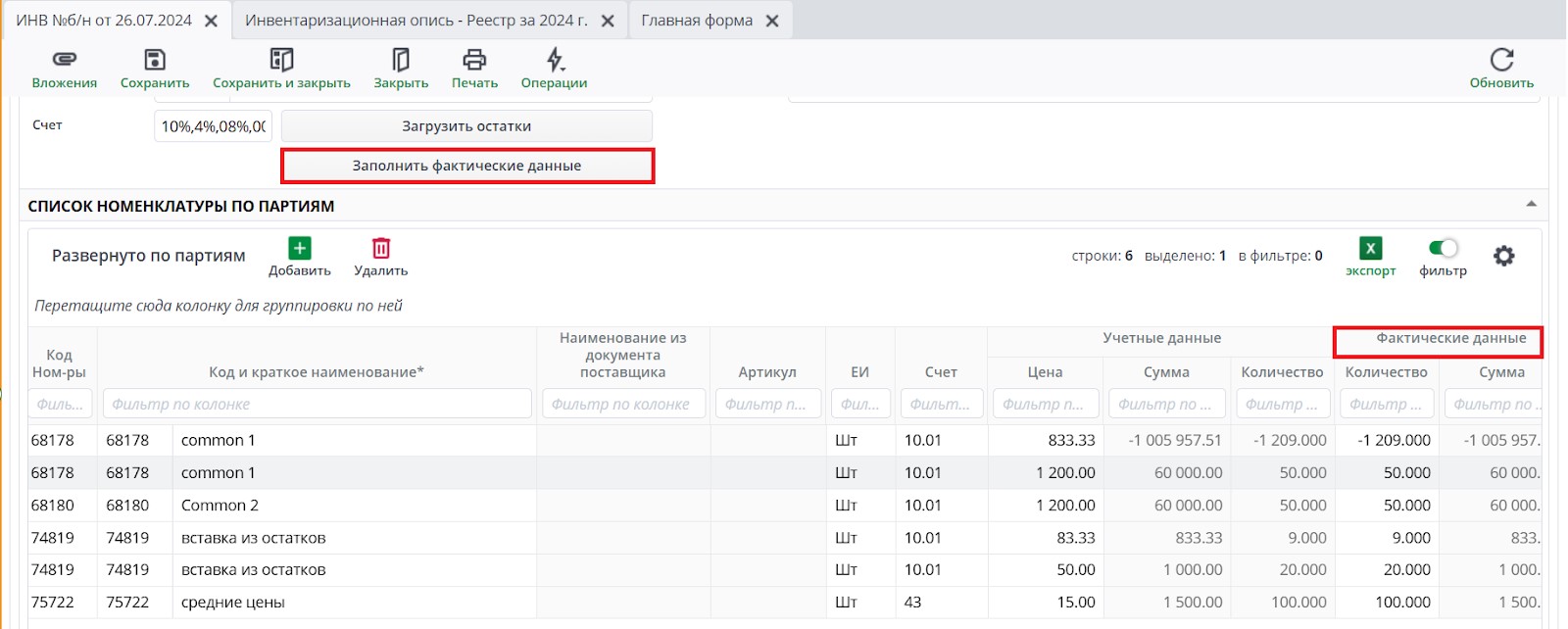Click Загрузить остатки button
This screenshot has height=629, width=1568.
coord(466,126)
